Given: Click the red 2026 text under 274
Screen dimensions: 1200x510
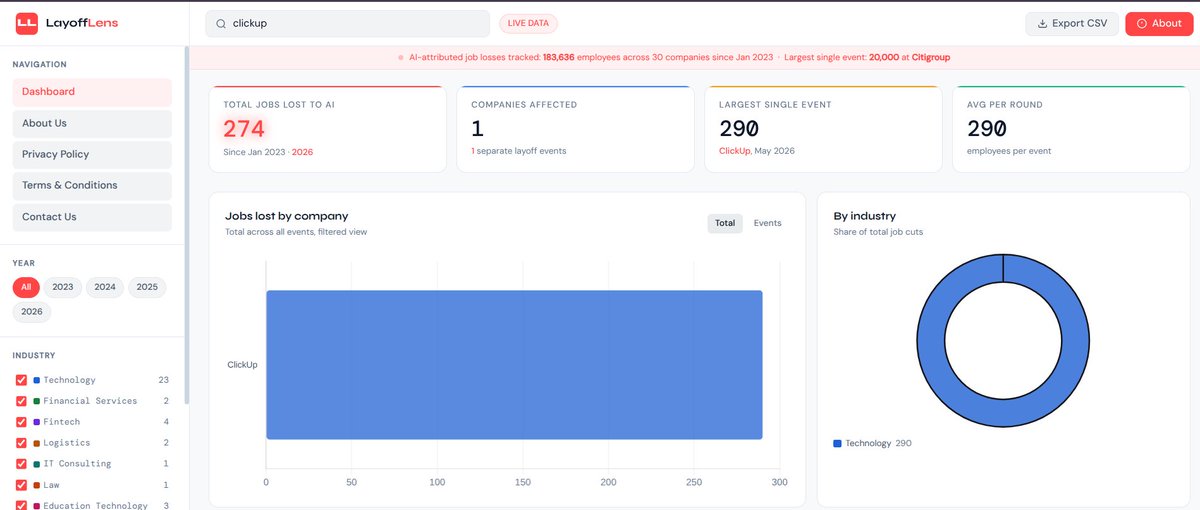Looking at the screenshot, I should (302, 151).
